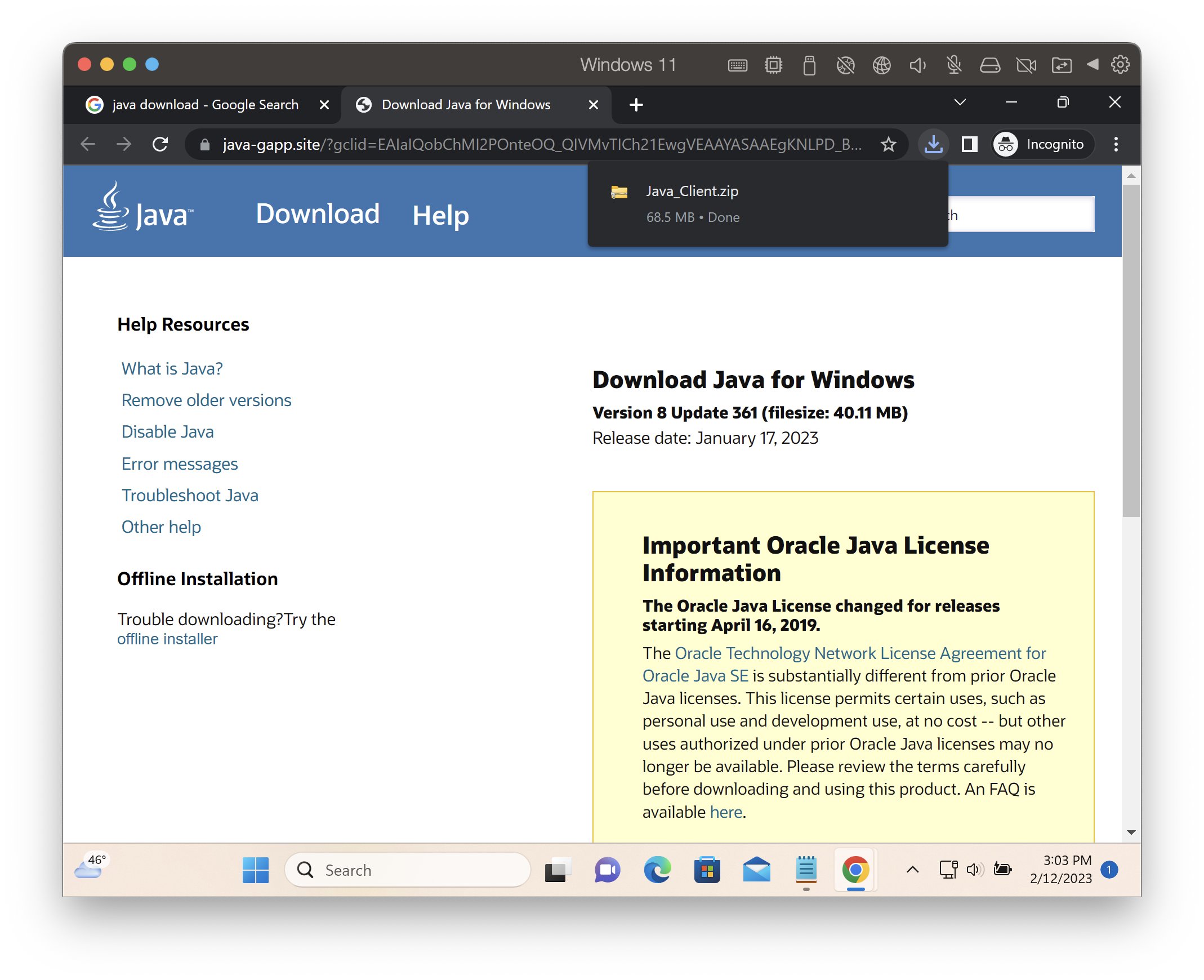The image size is (1204, 980).
Task: Open Microsoft Store from the taskbar
Action: [x=707, y=870]
